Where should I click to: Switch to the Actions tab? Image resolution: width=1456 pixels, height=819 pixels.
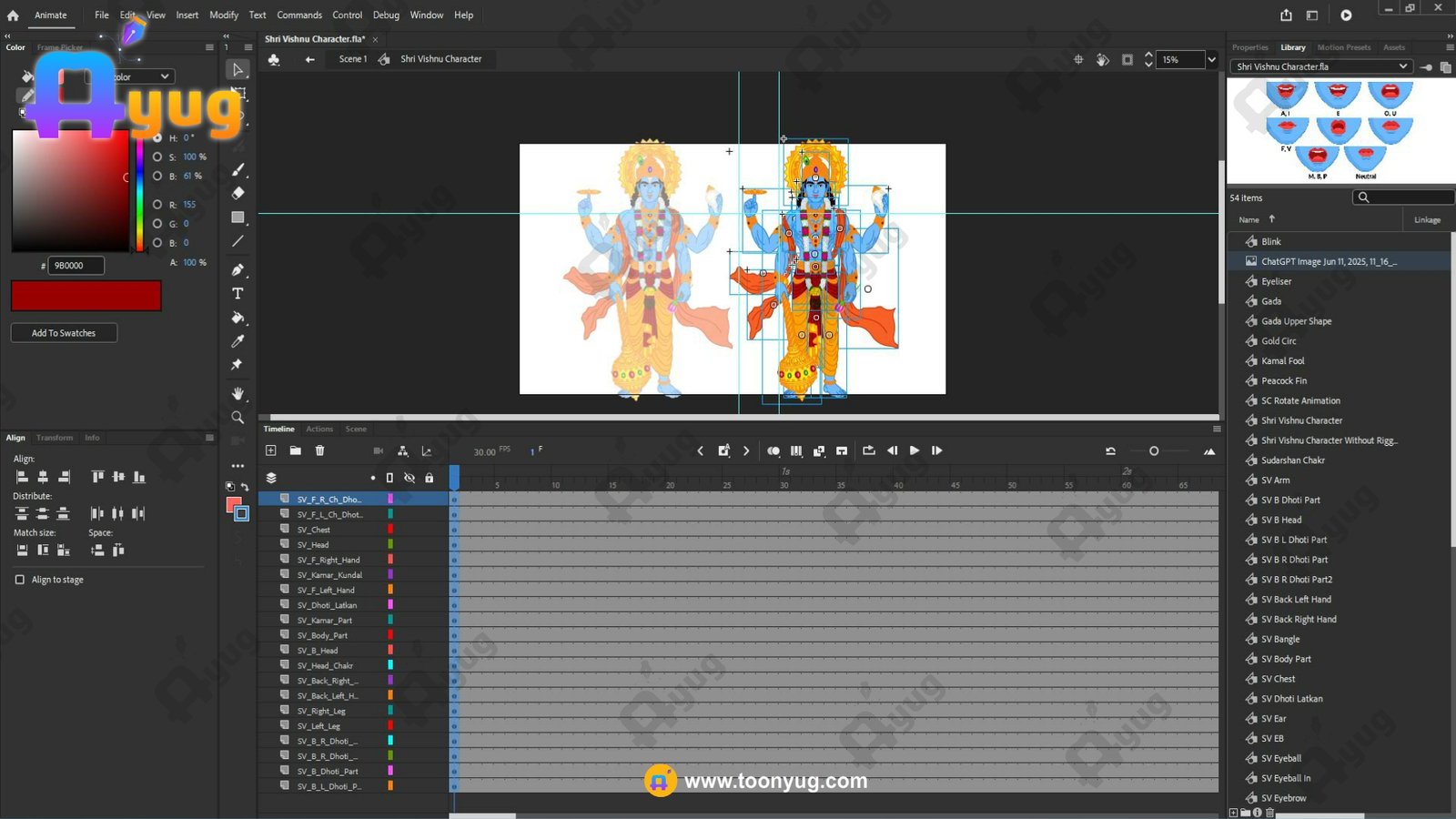point(319,429)
